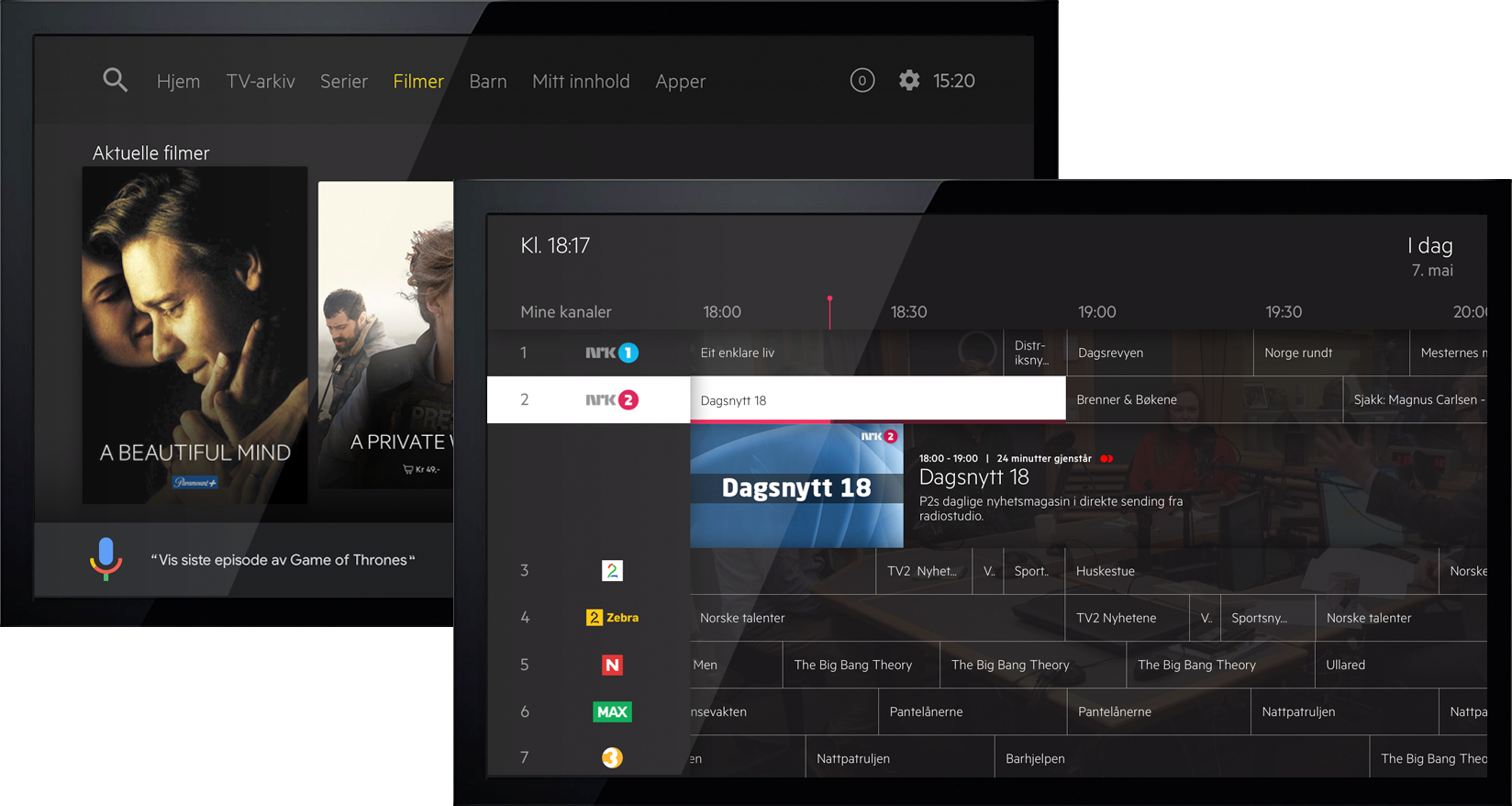Select Nattpatruljen on channel 7 row
This screenshot has height=806, width=1512.
(x=900, y=758)
